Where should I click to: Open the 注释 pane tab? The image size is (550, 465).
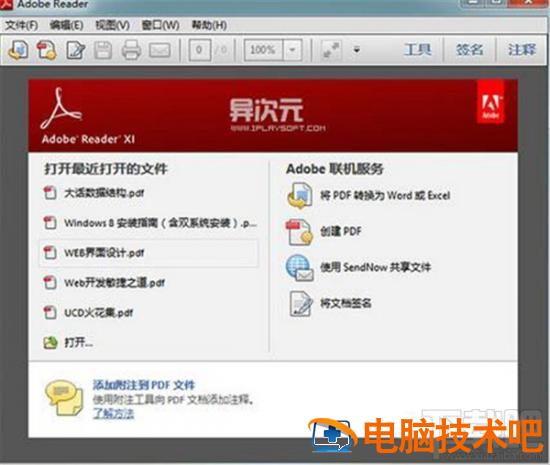tap(522, 50)
